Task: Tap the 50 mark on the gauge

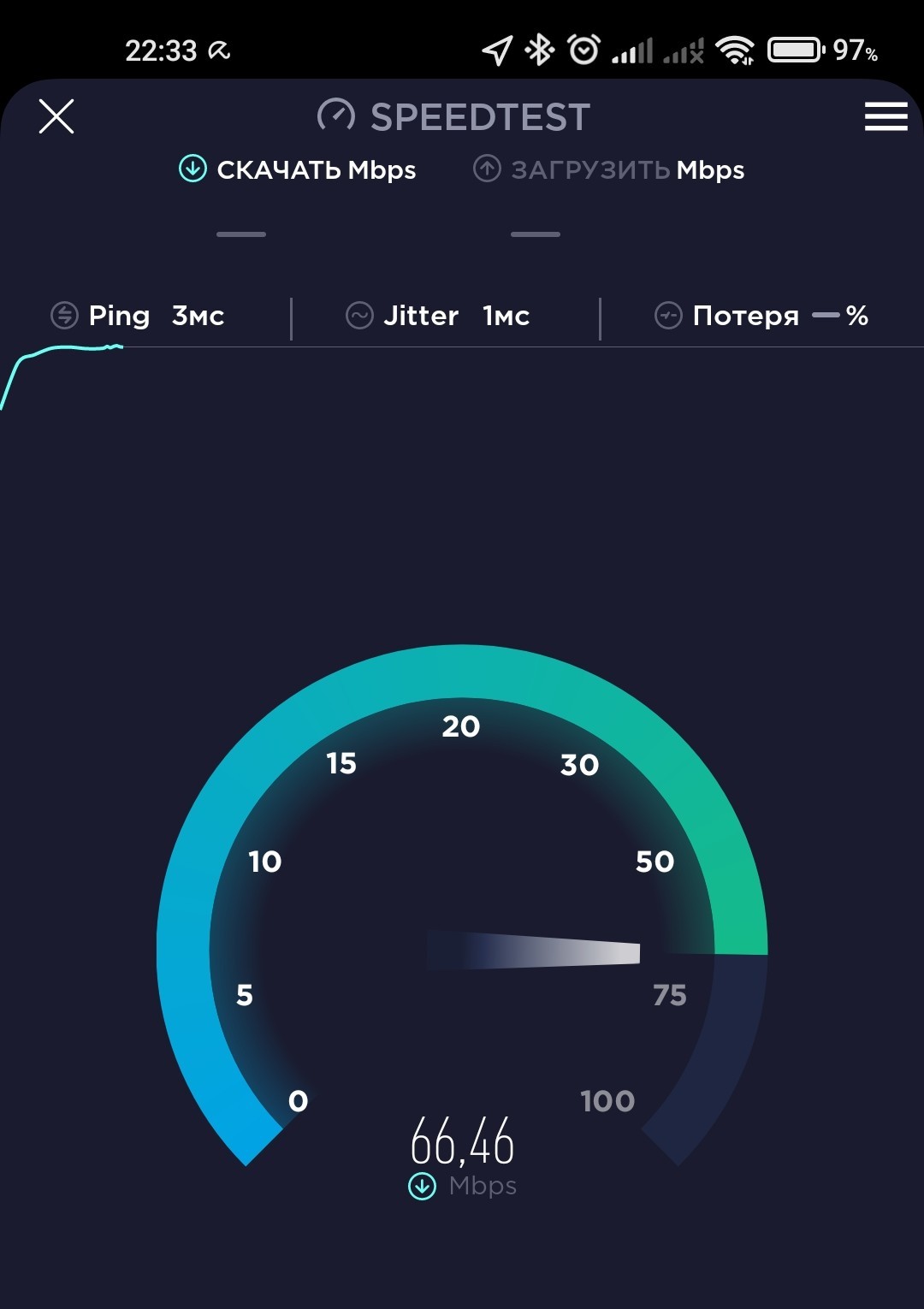Action: point(655,862)
